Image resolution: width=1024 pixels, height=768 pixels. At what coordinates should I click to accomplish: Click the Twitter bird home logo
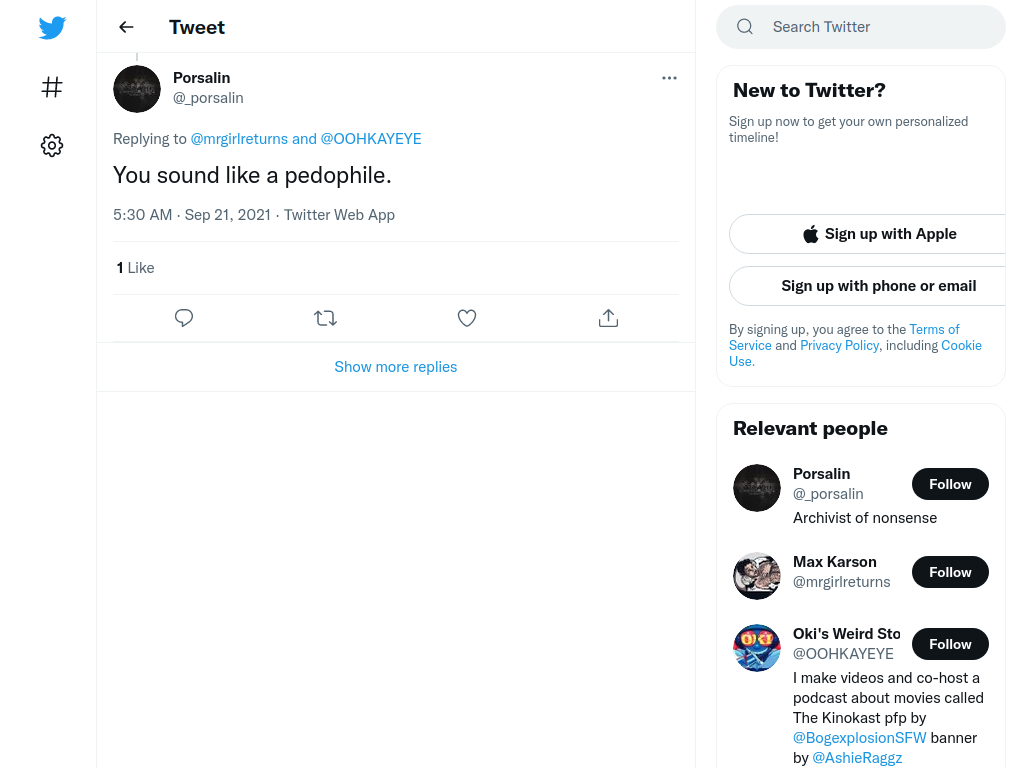(52, 27)
